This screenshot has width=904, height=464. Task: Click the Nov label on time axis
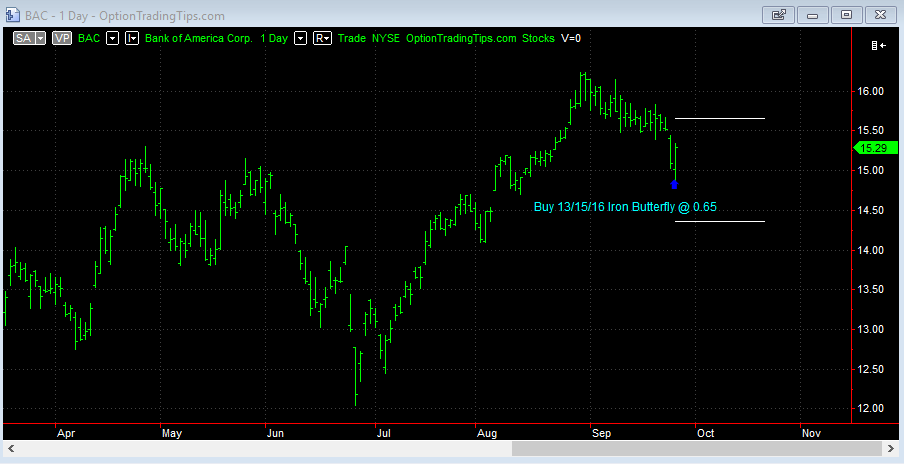click(x=811, y=433)
